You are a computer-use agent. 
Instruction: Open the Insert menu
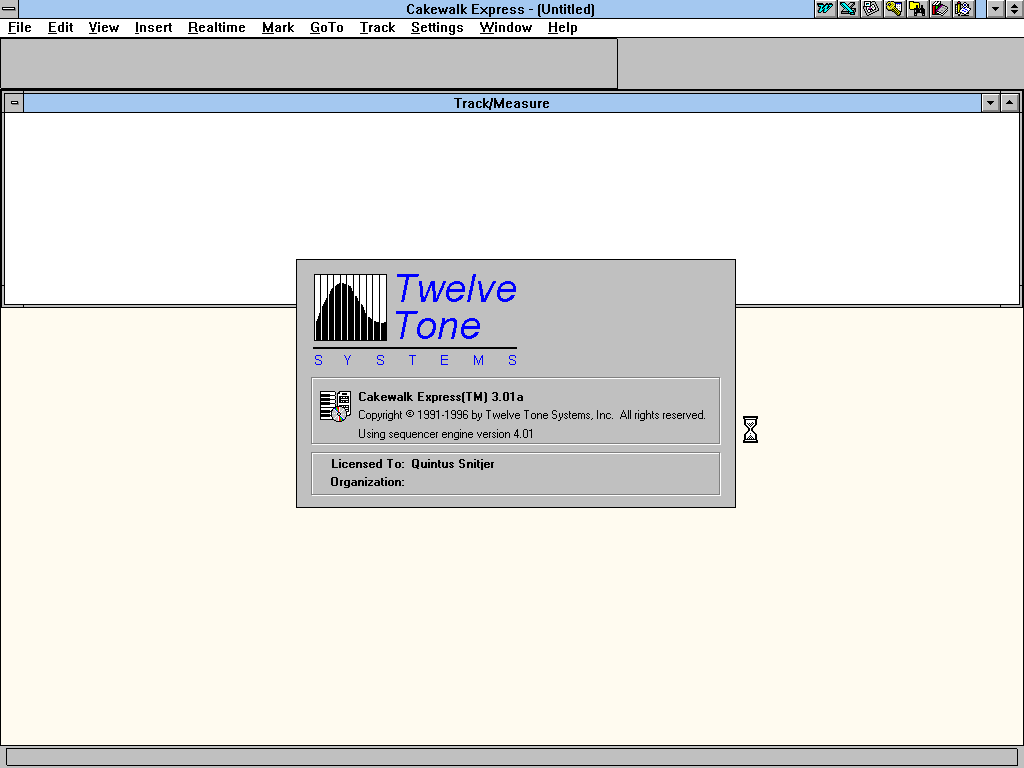coord(153,27)
